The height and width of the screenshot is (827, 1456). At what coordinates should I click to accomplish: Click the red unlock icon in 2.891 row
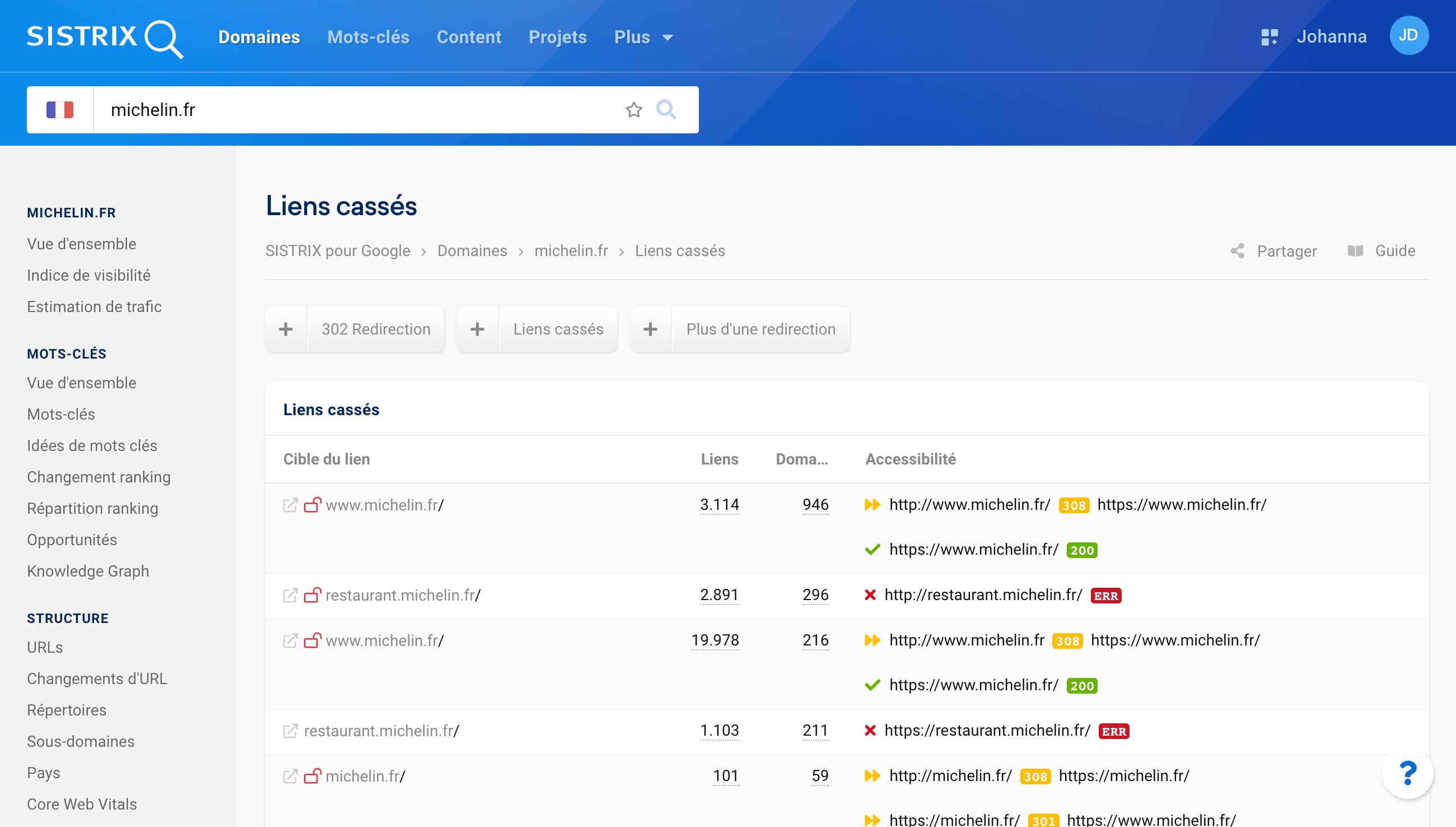[x=313, y=594]
